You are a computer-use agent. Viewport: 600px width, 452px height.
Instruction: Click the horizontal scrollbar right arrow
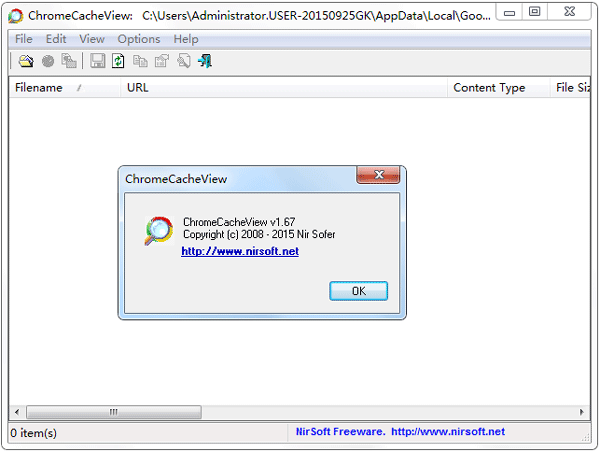583,412
